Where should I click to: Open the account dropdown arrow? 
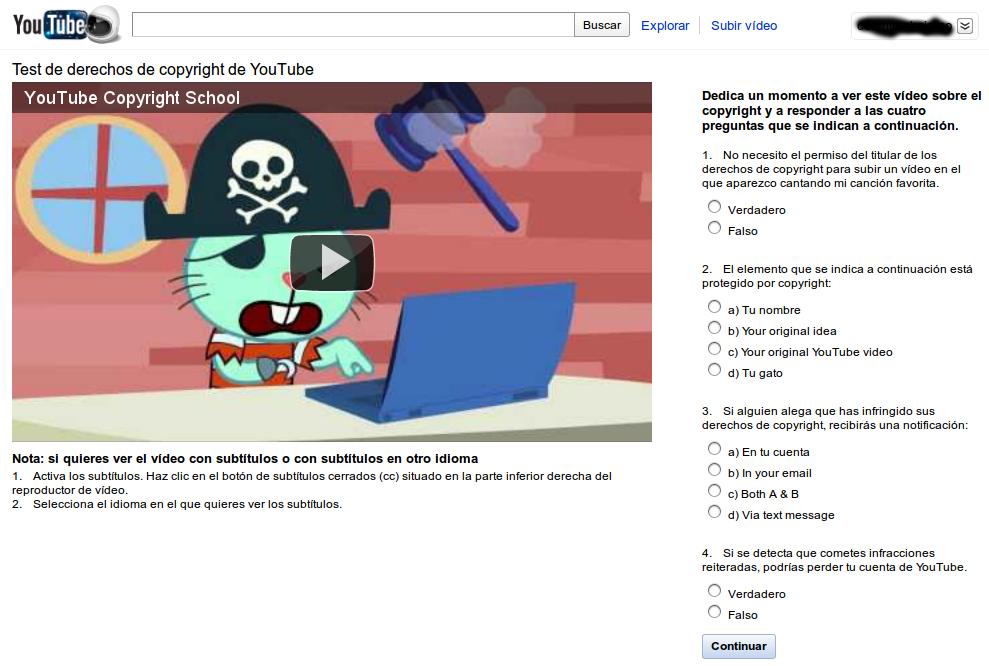(x=964, y=26)
